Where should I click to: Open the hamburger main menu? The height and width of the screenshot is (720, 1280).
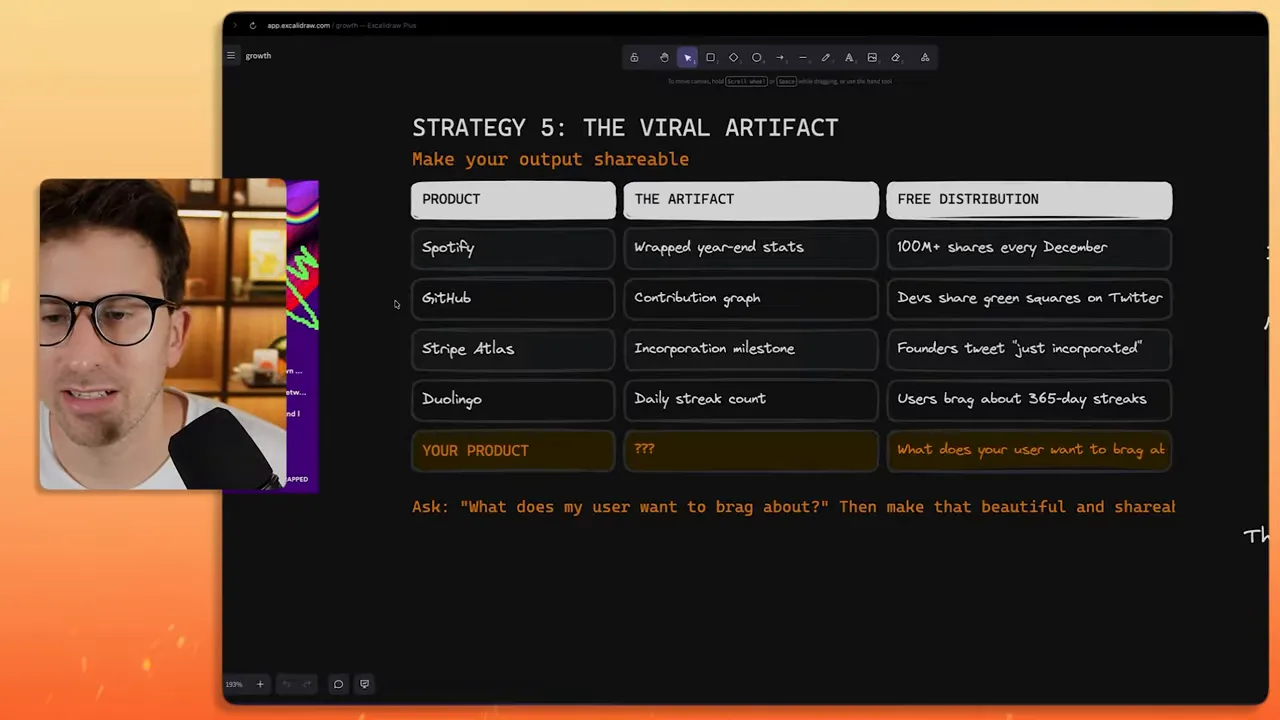tap(231, 56)
